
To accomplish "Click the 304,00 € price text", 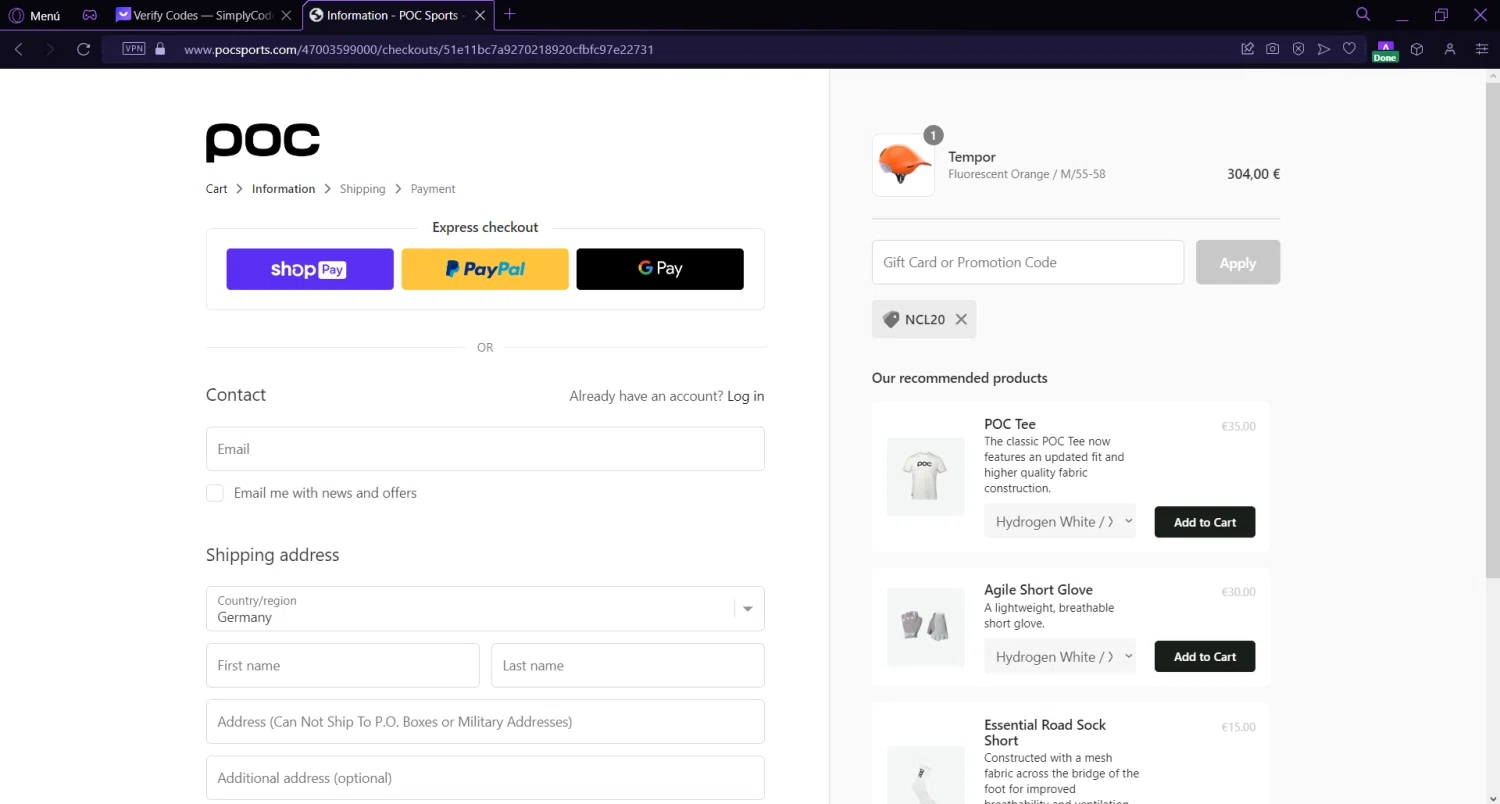I will coord(1253,174).
